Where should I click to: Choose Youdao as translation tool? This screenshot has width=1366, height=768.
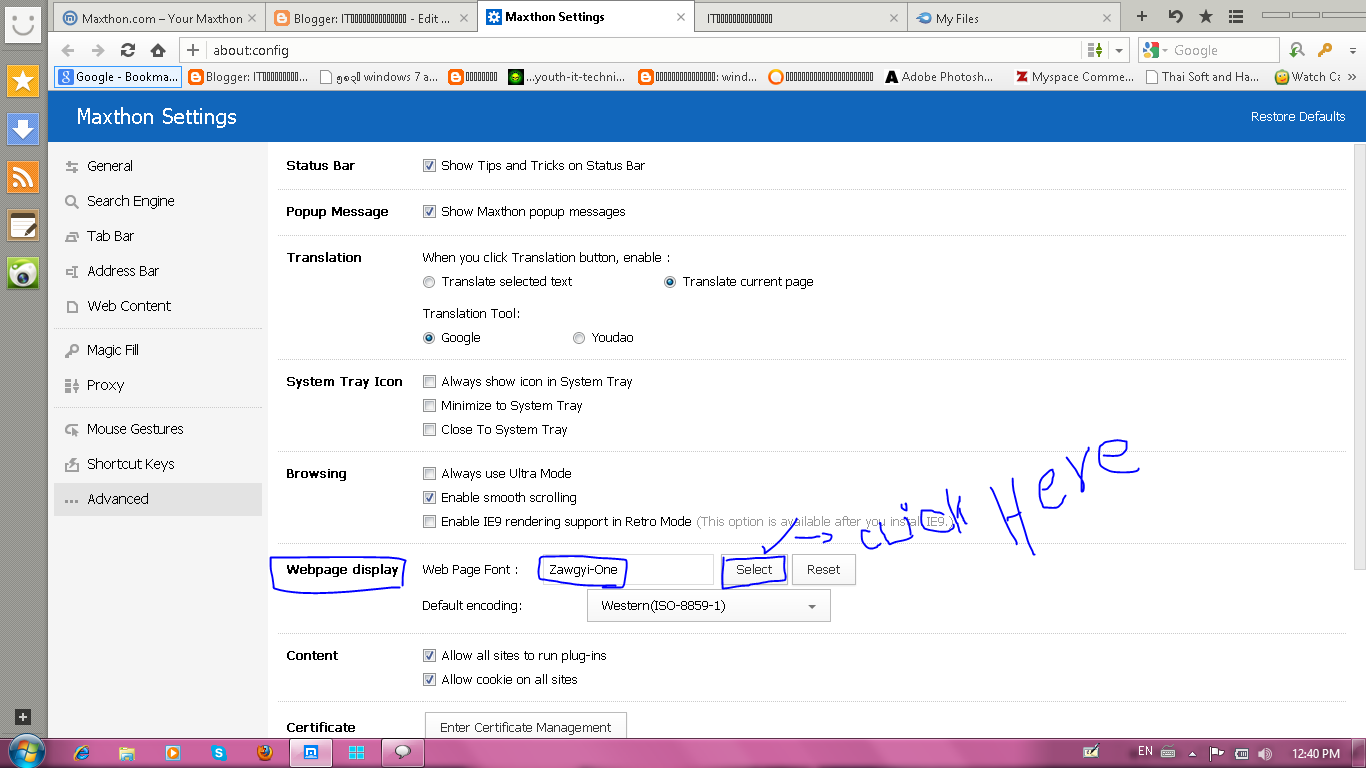pyautogui.click(x=579, y=338)
